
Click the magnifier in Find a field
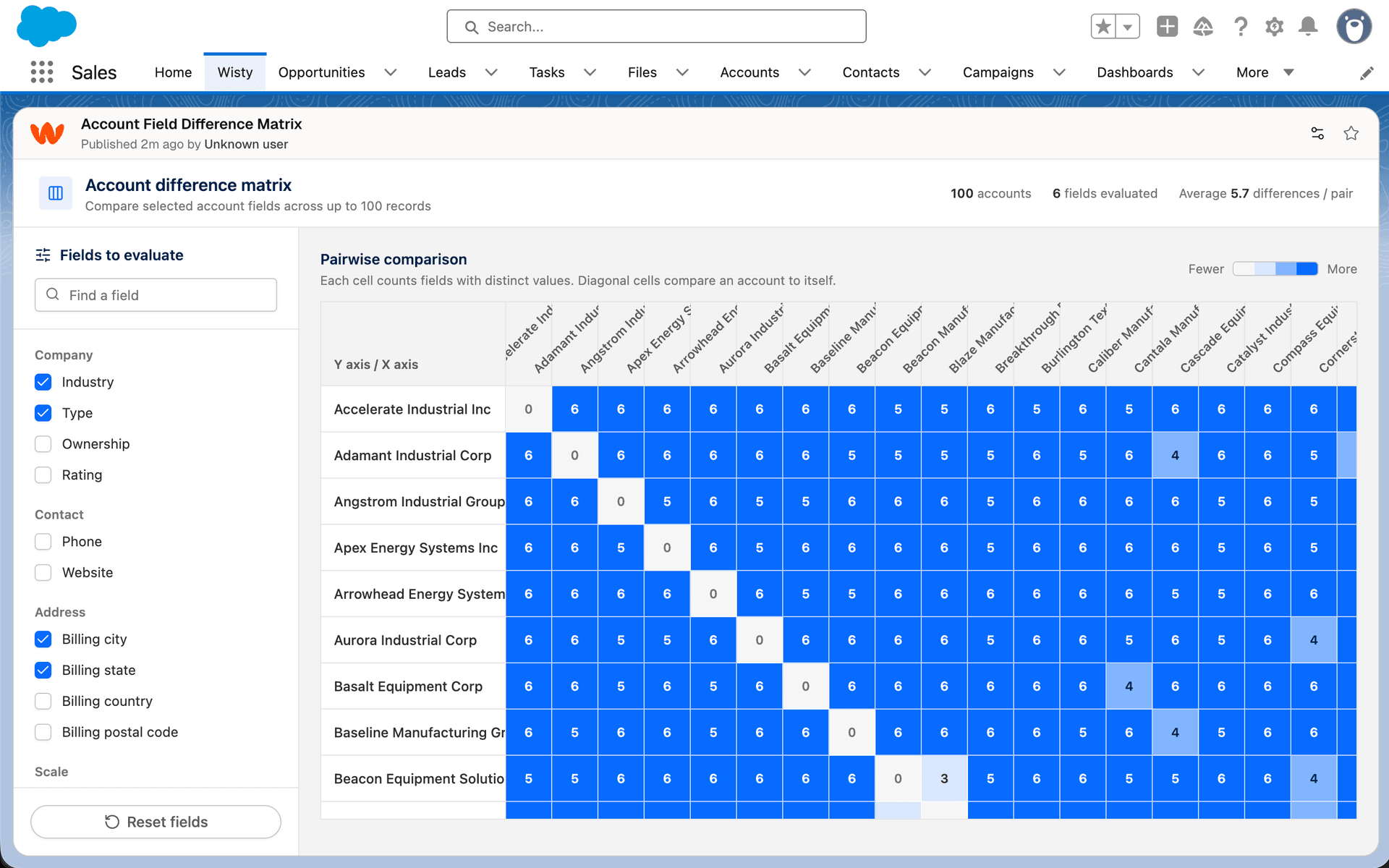click(53, 294)
